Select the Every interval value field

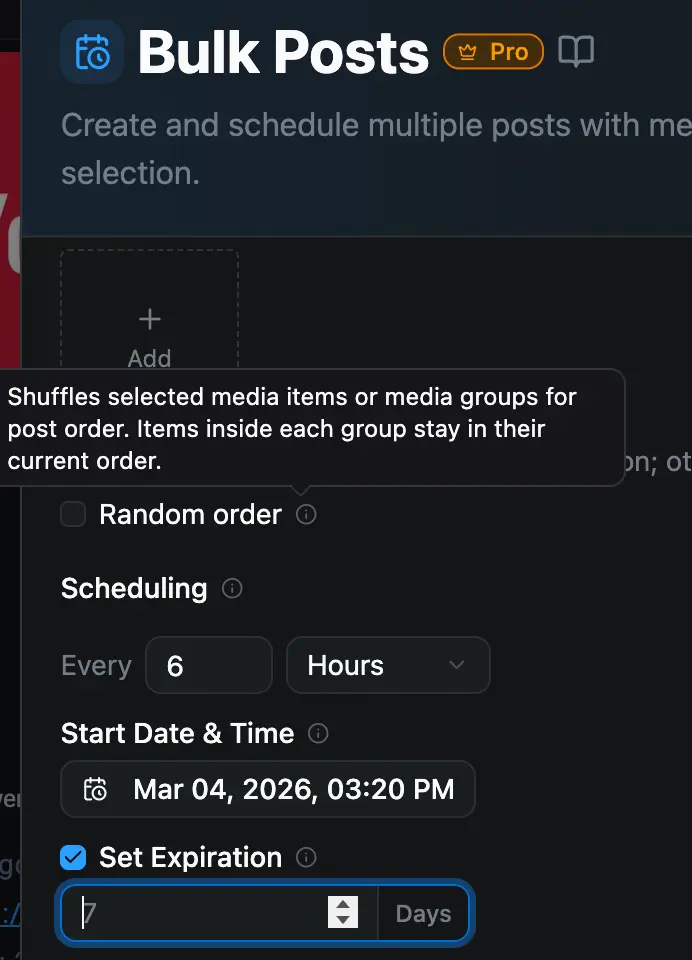pyautogui.click(x=209, y=665)
